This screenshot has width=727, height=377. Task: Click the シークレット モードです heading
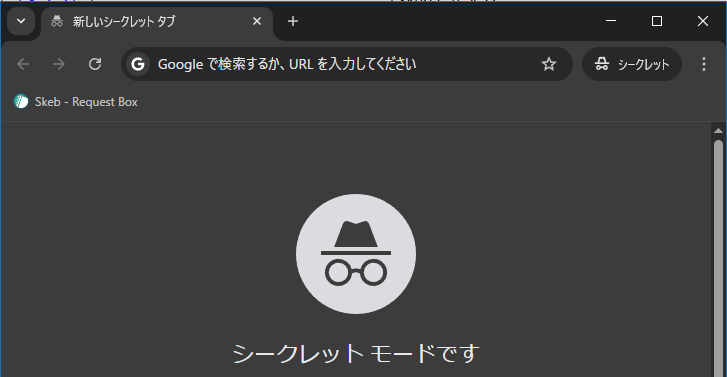356,354
